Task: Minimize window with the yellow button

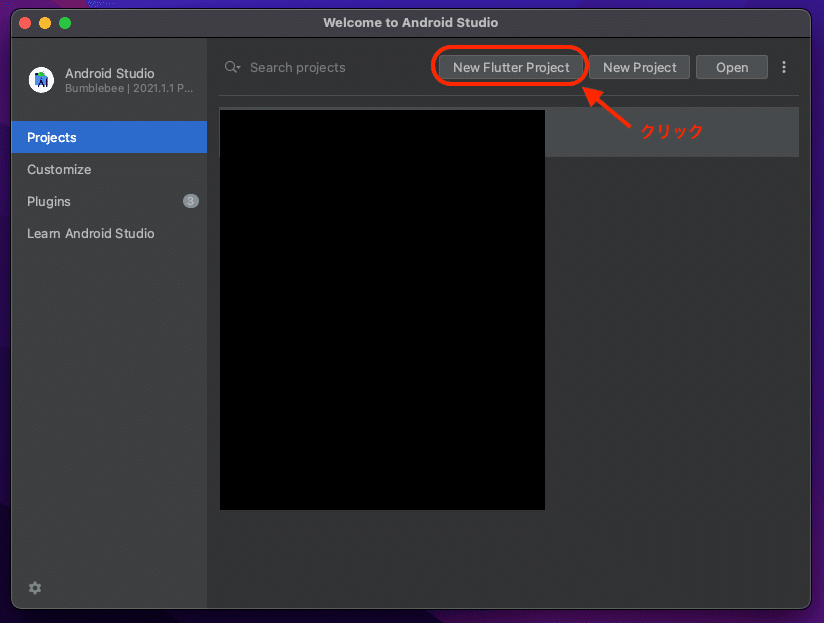Action: coord(45,23)
